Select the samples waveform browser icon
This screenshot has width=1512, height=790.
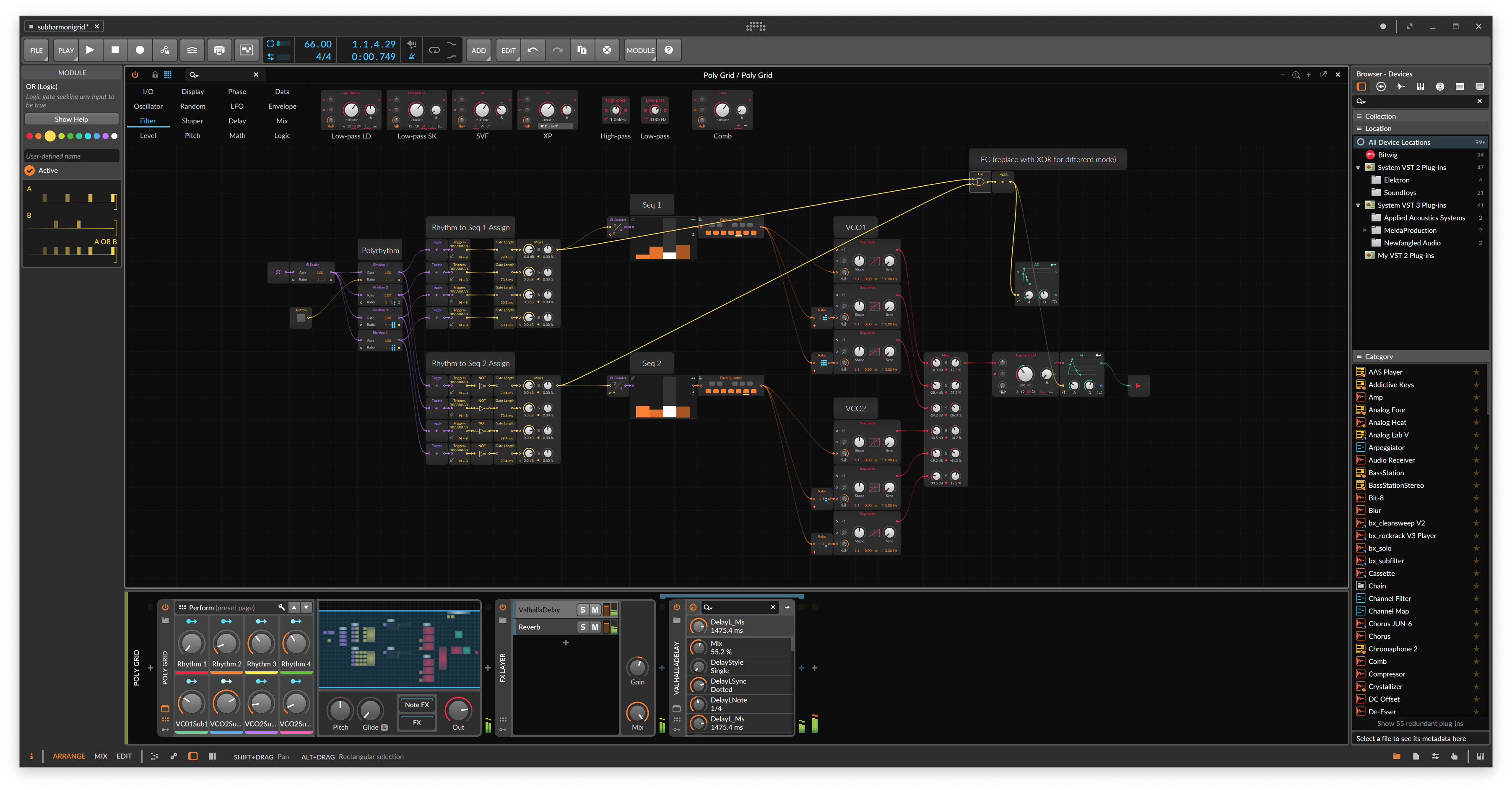(1400, 86)
